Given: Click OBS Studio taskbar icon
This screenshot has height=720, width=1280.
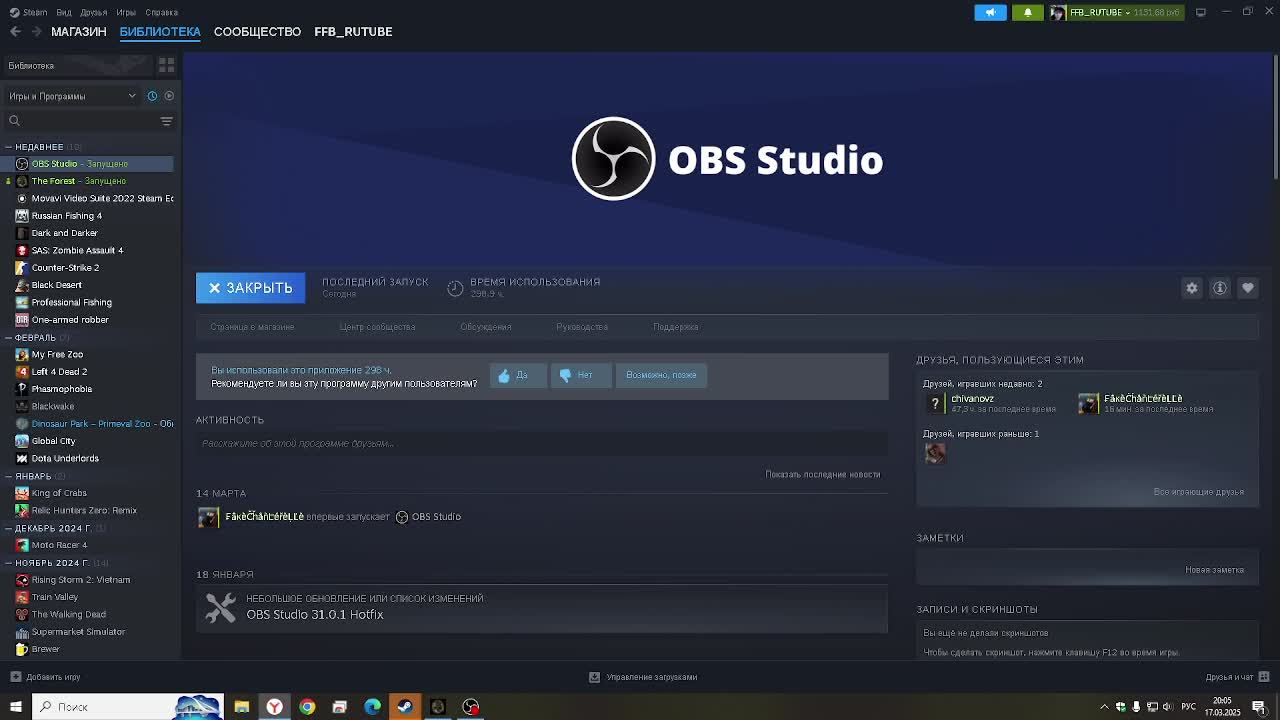Looking at the screenshot, I should tap(470, 707).
